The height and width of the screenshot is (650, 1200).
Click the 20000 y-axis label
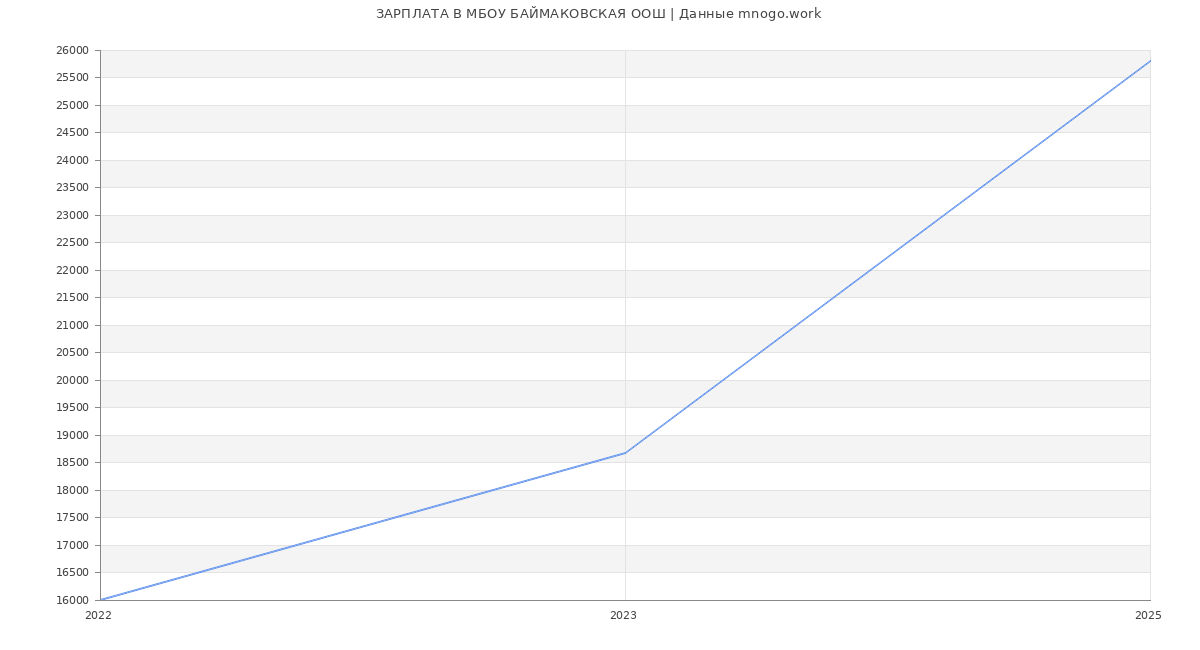tap(72, 380)
